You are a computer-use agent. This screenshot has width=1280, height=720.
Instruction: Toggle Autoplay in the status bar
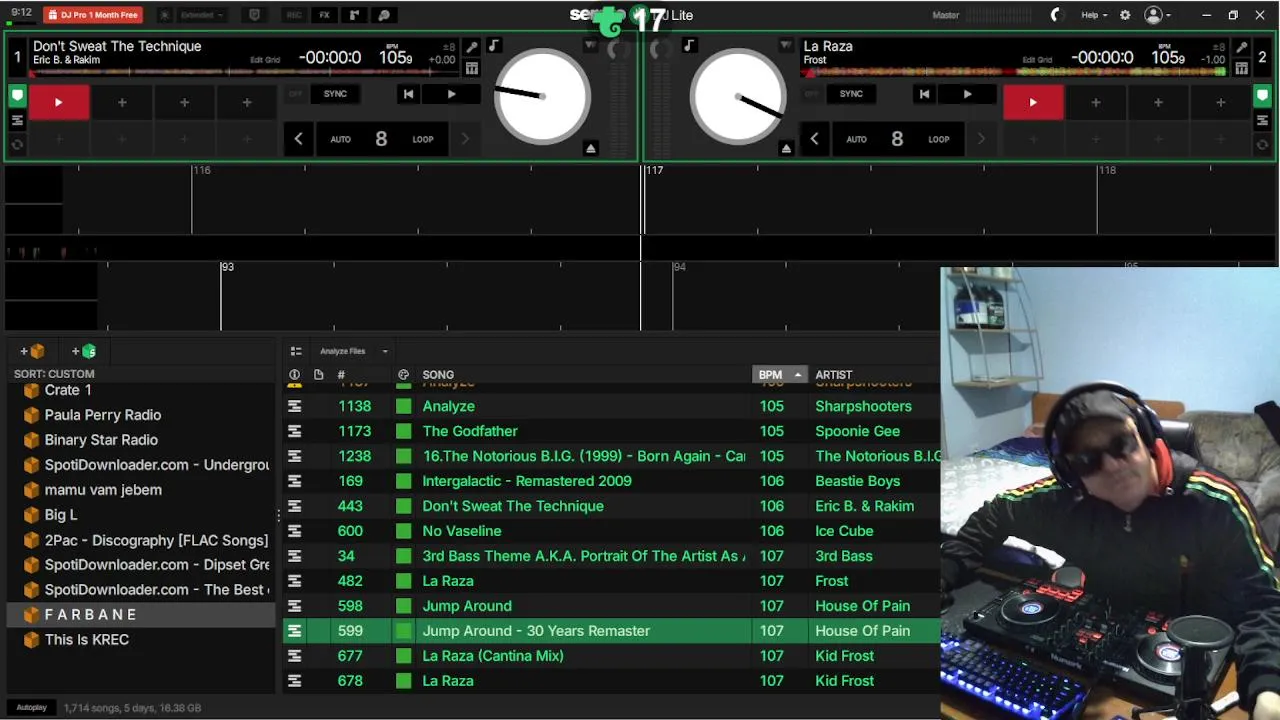[31, 707]
